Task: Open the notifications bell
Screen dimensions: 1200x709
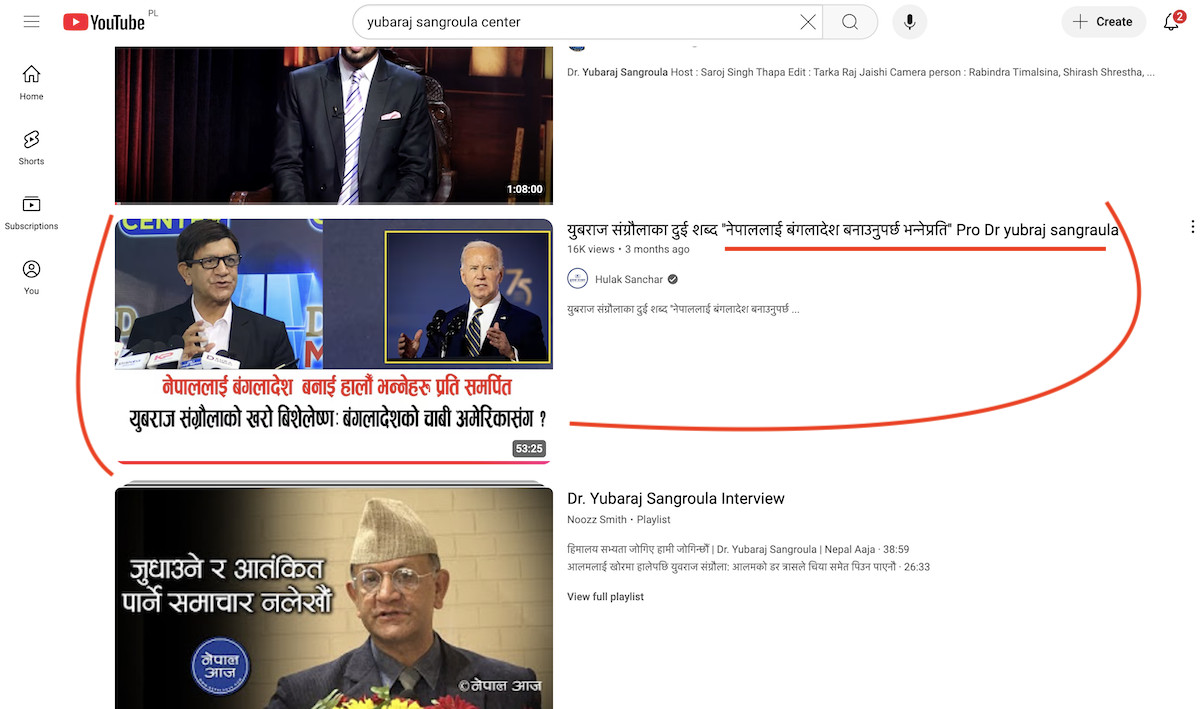Action: click(1172, 22)
